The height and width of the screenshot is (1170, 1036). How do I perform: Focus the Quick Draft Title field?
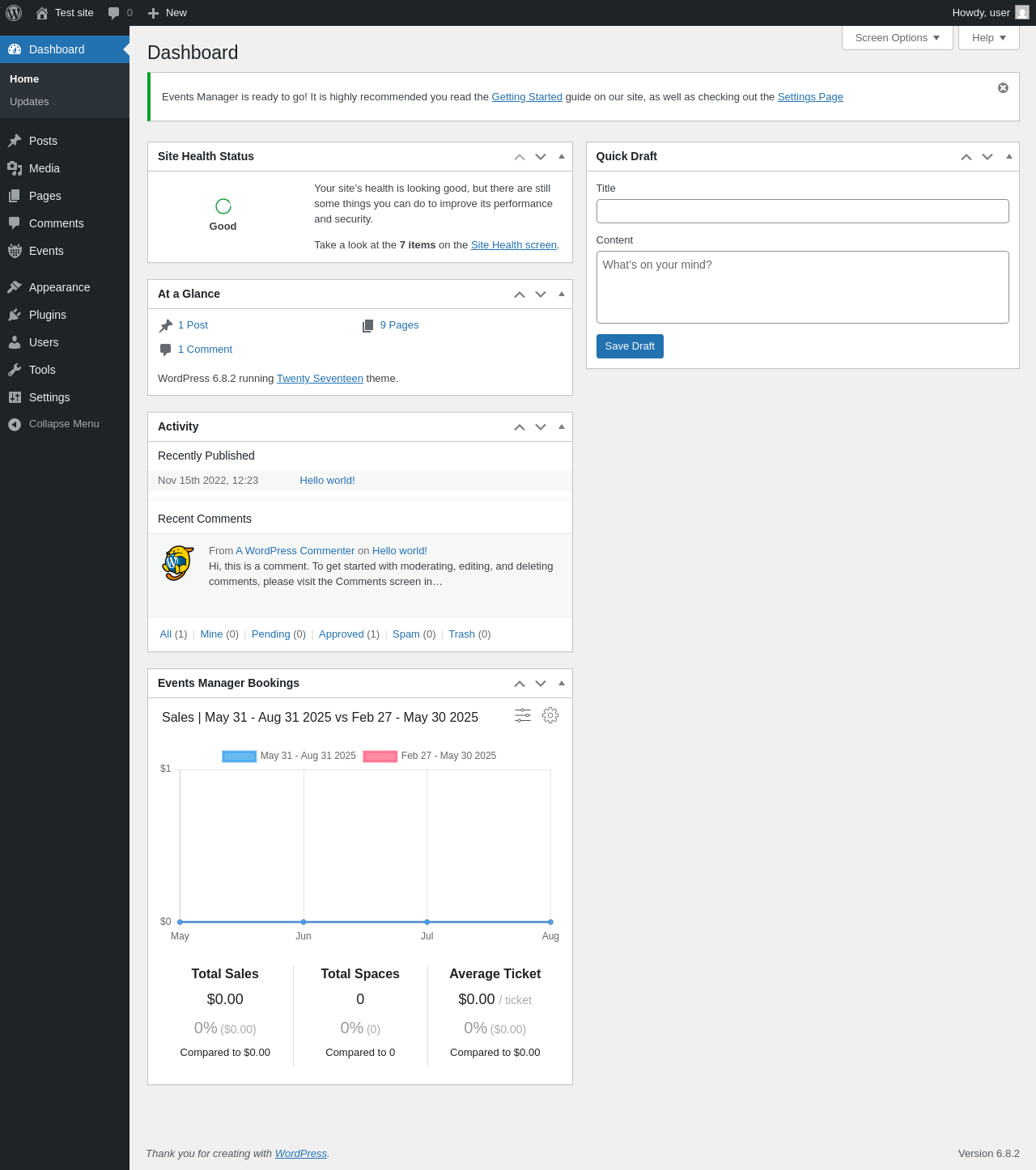click(802, 211)
